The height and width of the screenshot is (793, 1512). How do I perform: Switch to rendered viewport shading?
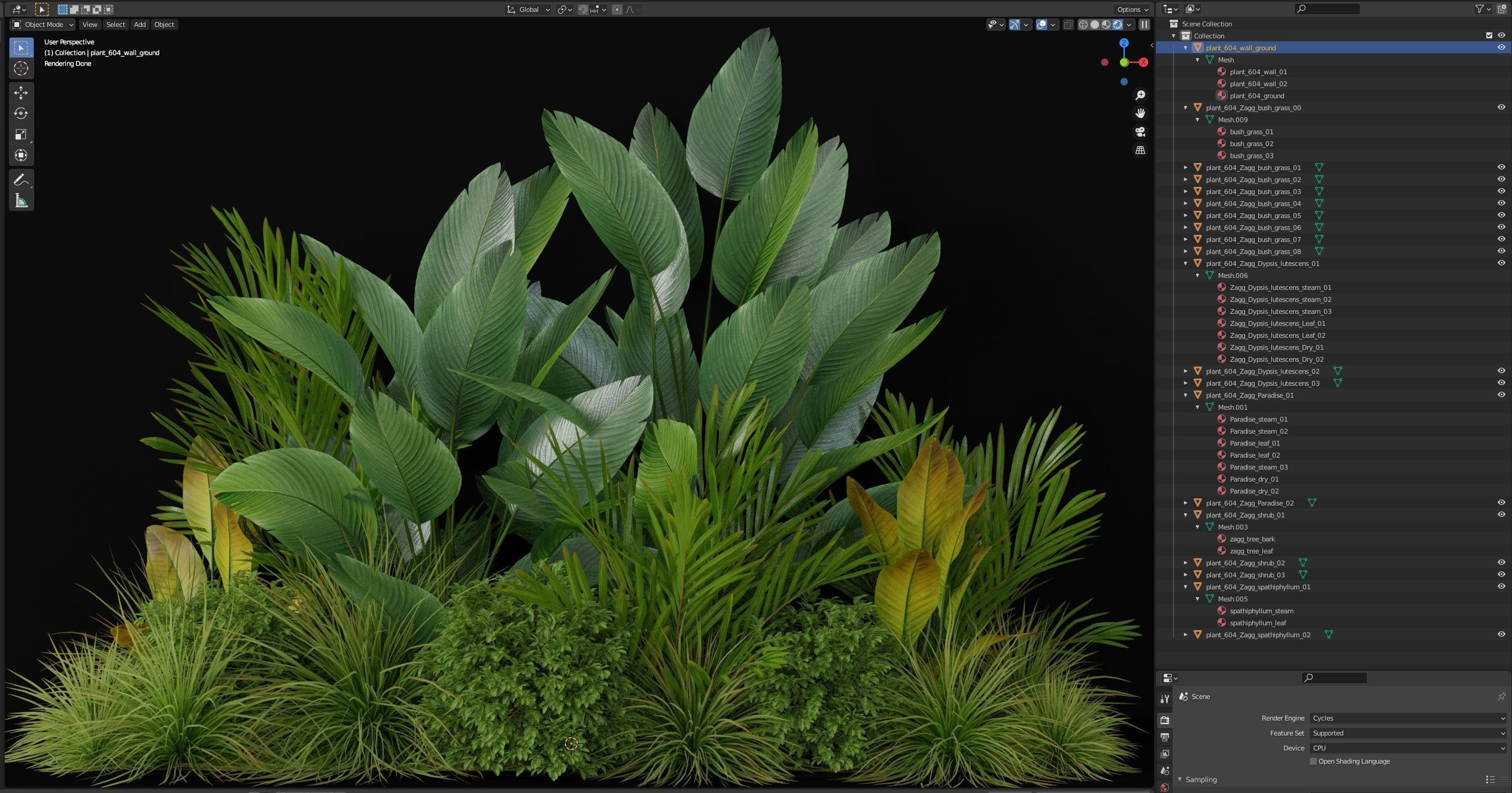(x=1118, y=25)
